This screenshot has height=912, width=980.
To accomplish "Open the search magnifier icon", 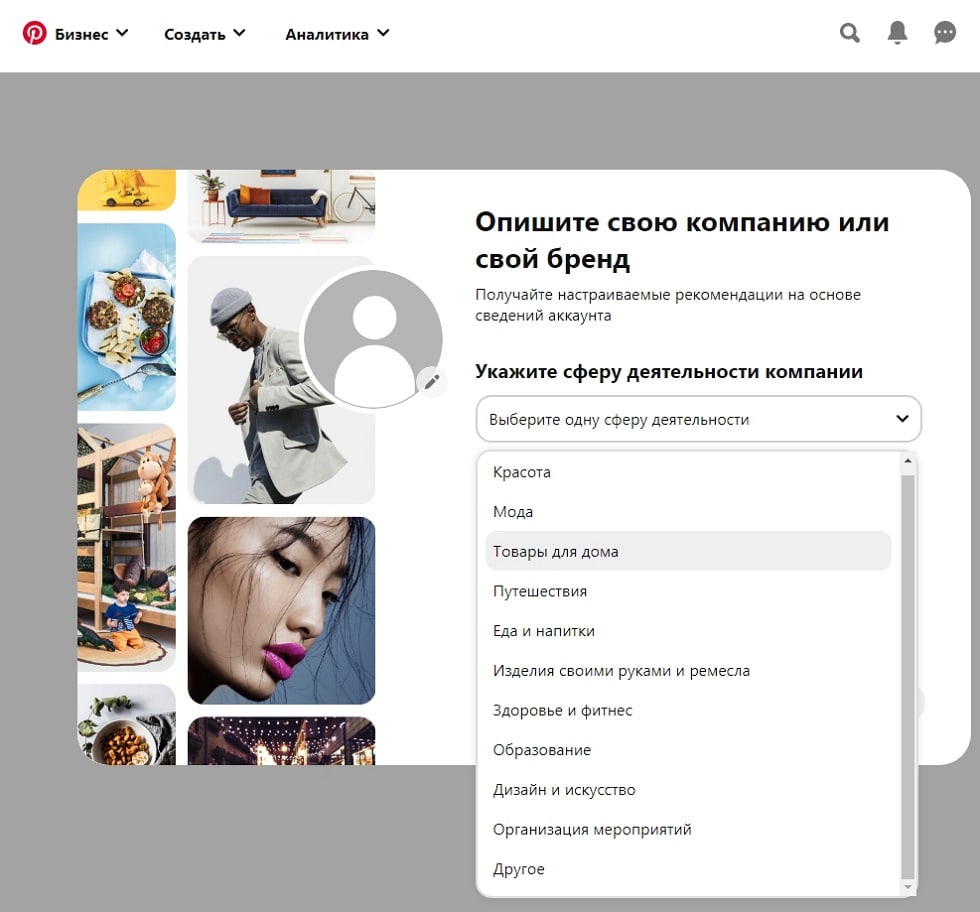I will [849, 33].
